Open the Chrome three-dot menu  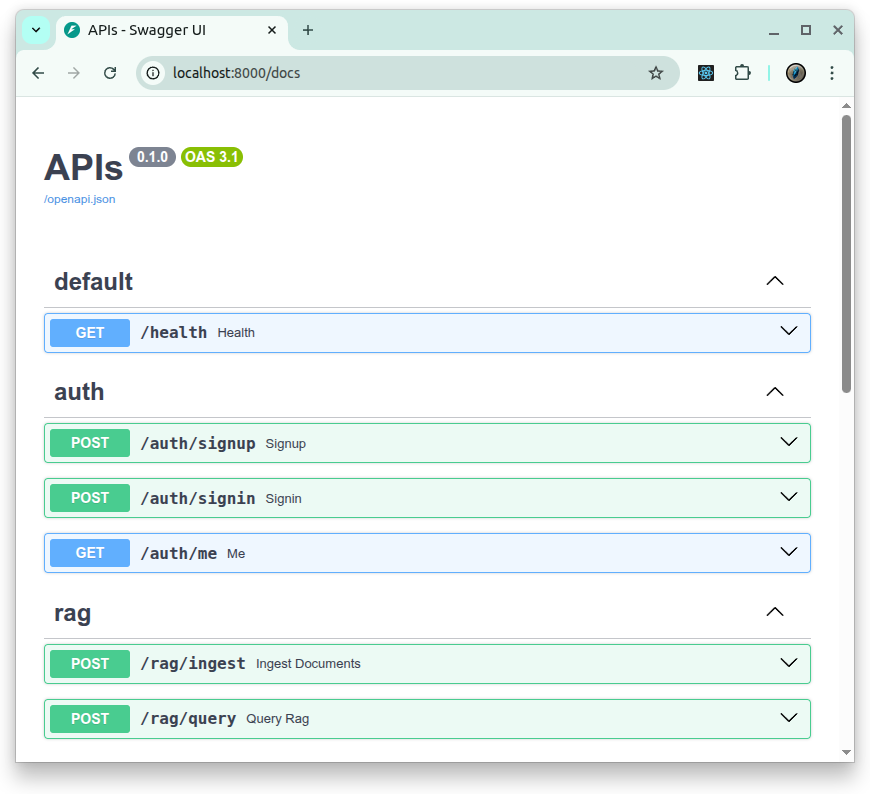coord(832,73)
